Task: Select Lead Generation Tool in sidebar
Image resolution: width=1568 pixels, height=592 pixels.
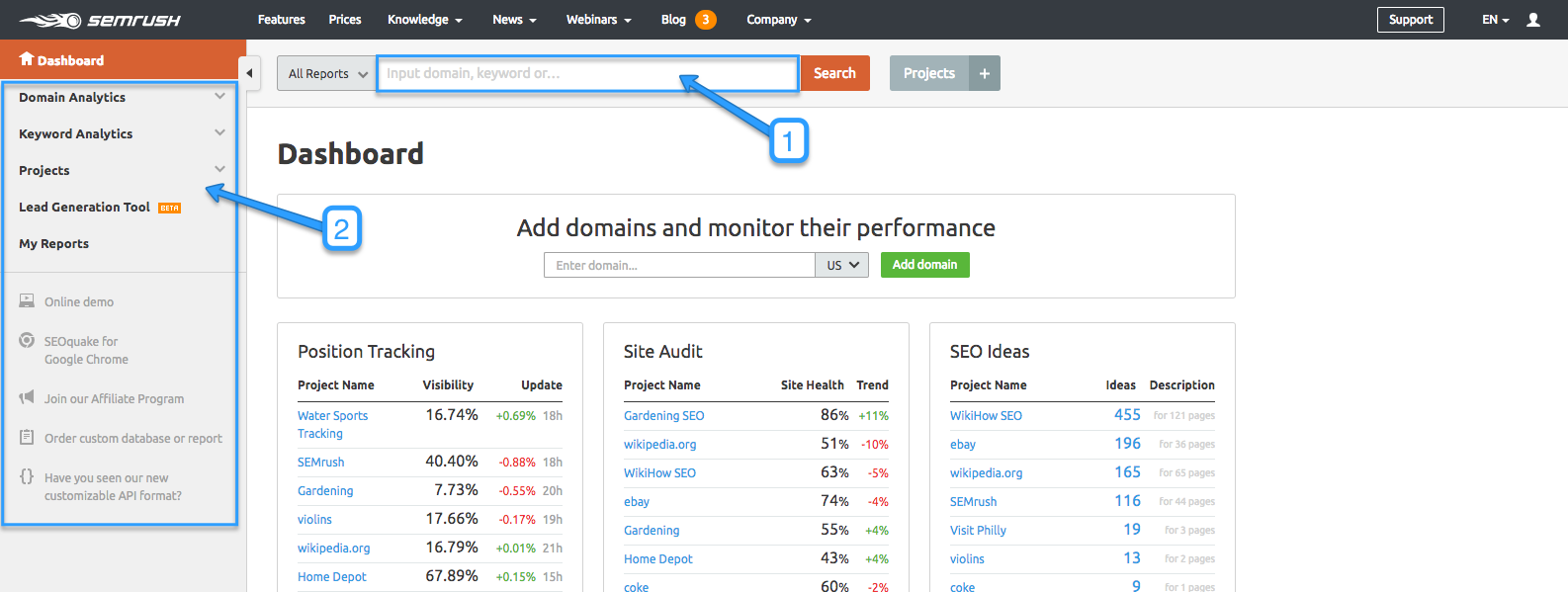Action: coord(84,207)
